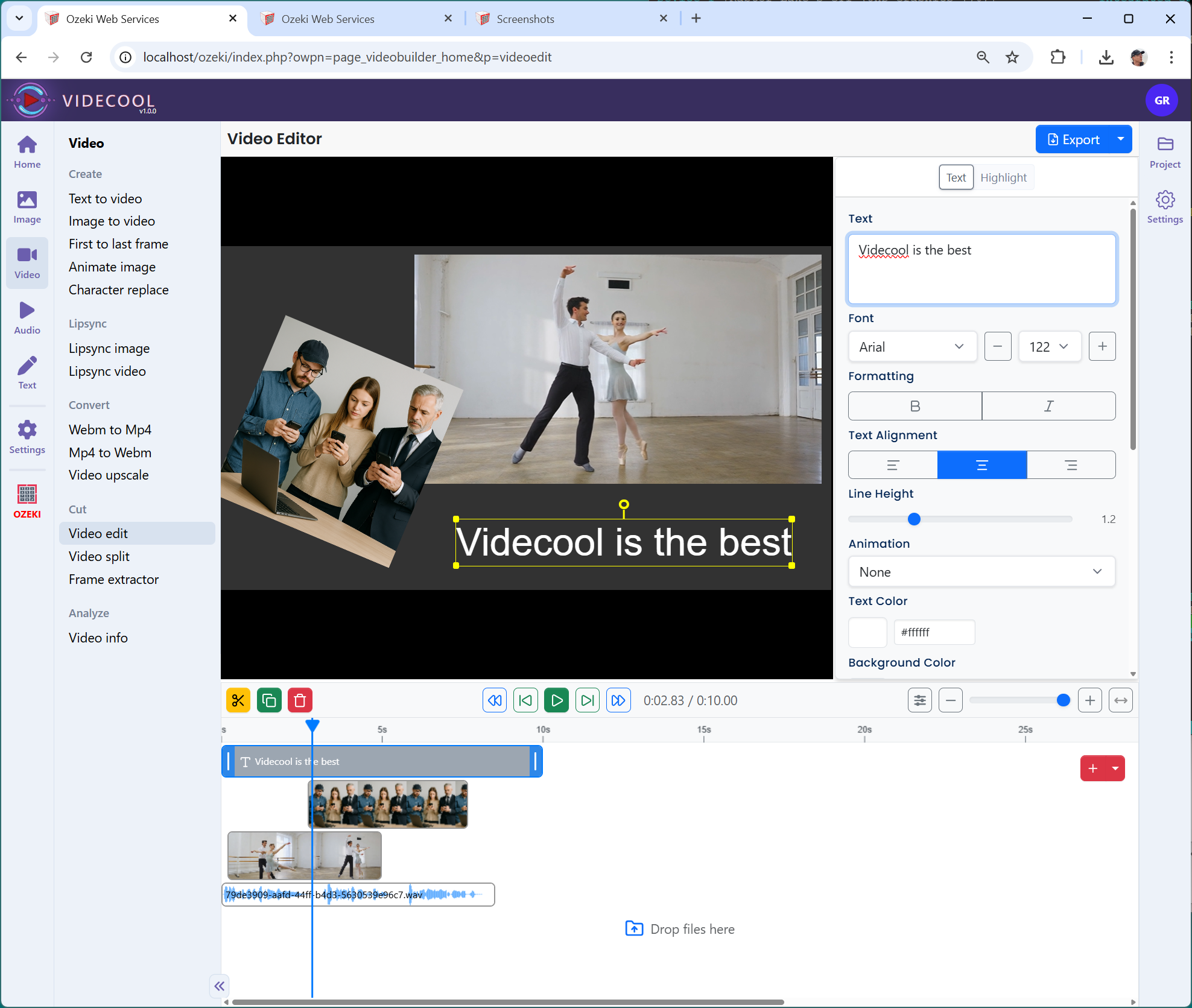Viewport: 1192px width, 1008px height.
Task: Toggle italic text formatting
Action: 1048,406
